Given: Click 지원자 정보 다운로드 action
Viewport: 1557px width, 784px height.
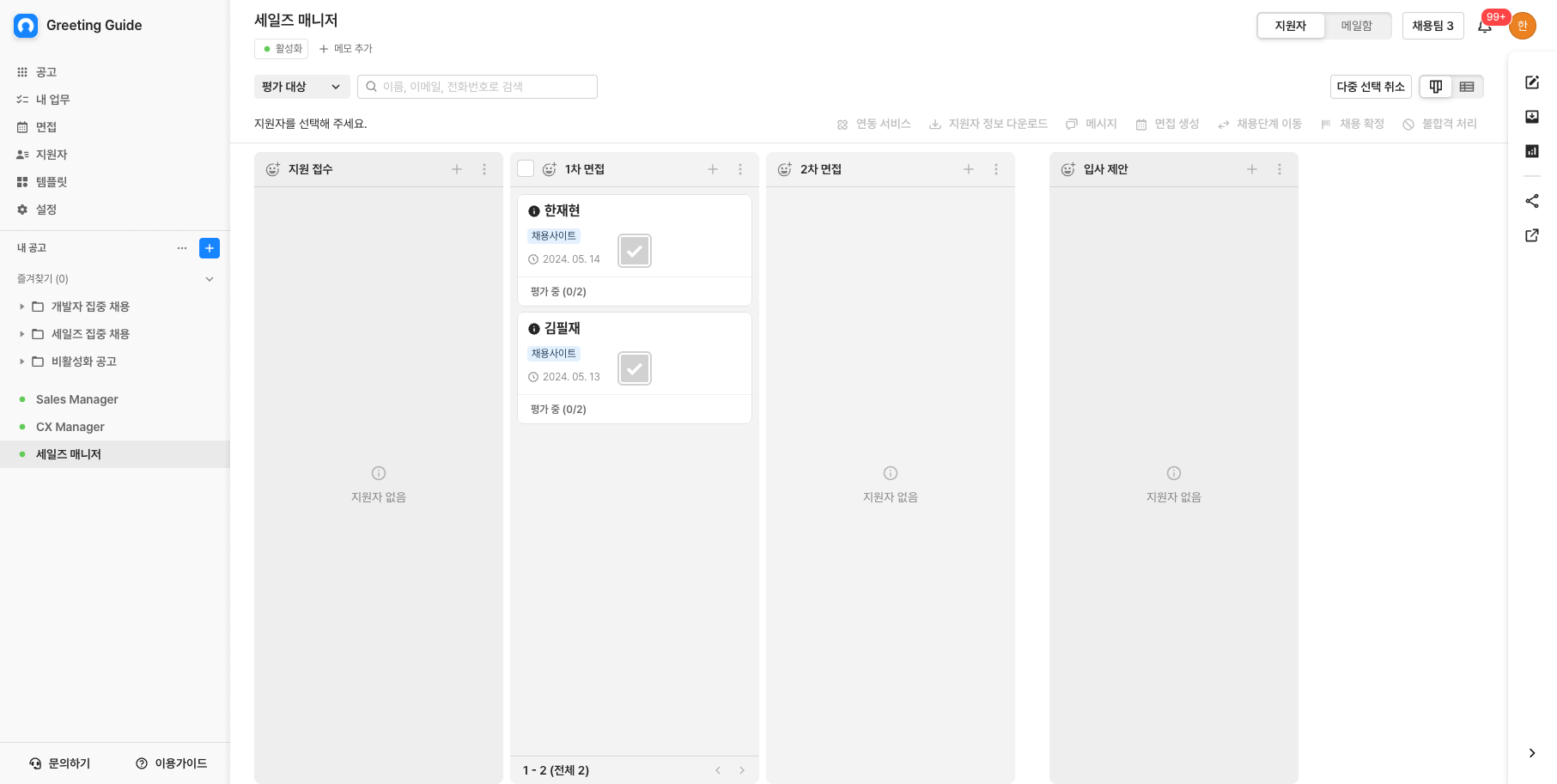Looking at the screenshot, I should 988,125.
